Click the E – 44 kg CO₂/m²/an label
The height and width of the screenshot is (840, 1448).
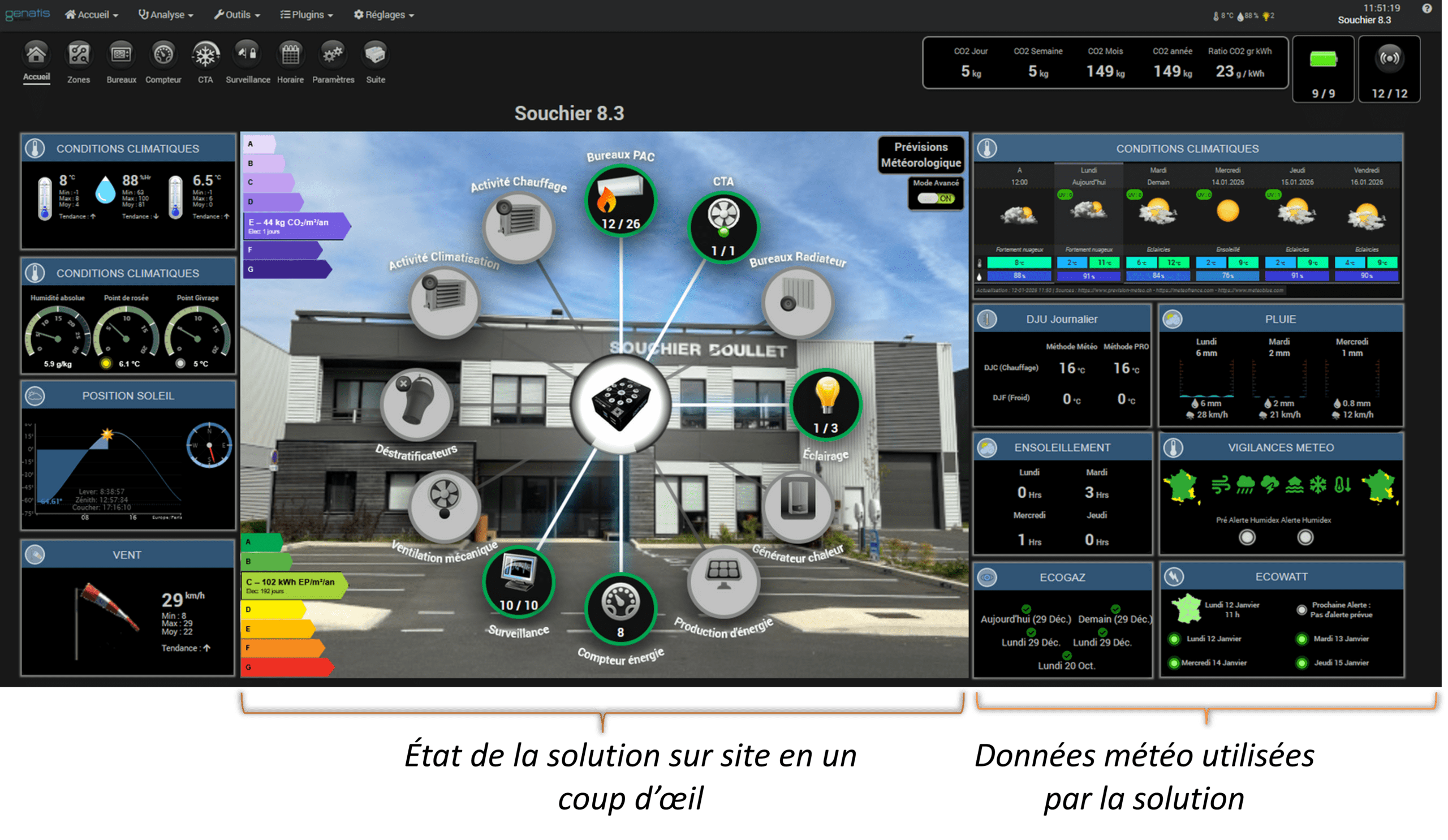[x=296, y=226]
